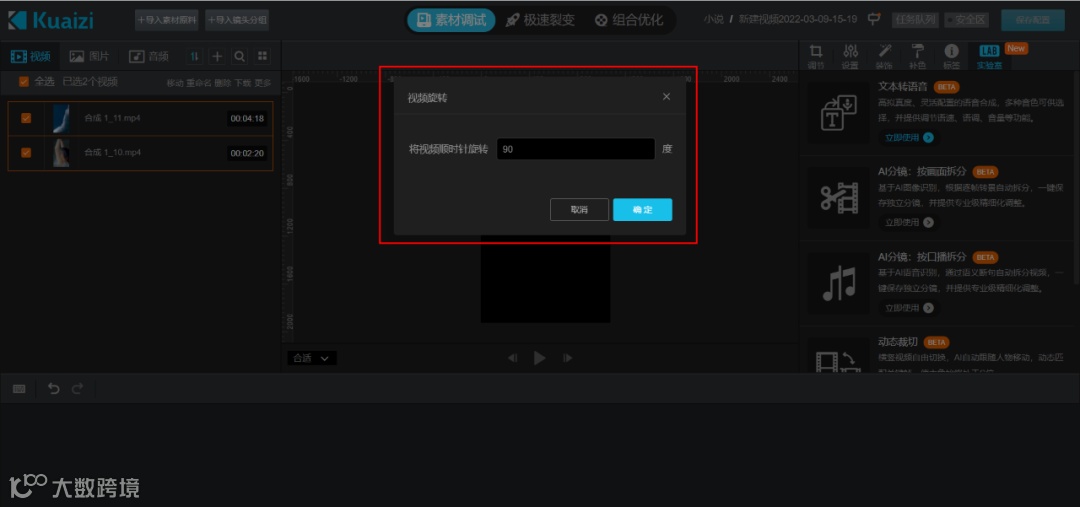Image resolution: width=1080 pixels, height=507 pixels.
Task: Click 移动 action in media list header
Action: (175, 83)
